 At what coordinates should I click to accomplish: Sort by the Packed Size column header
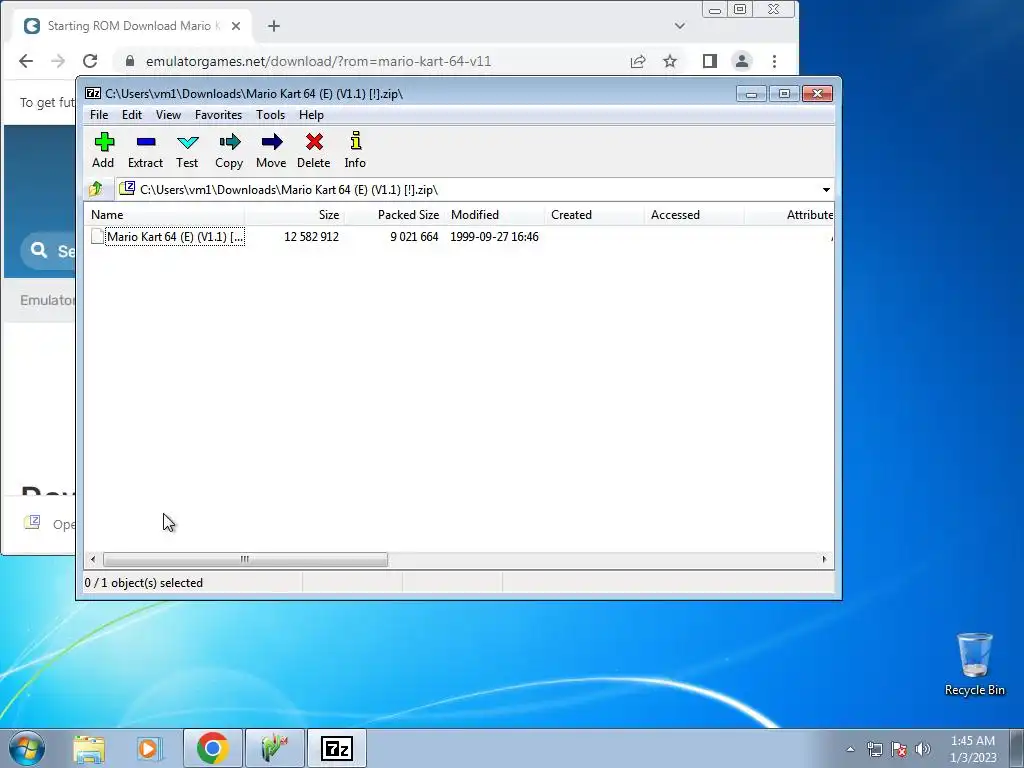click(394, 215)
